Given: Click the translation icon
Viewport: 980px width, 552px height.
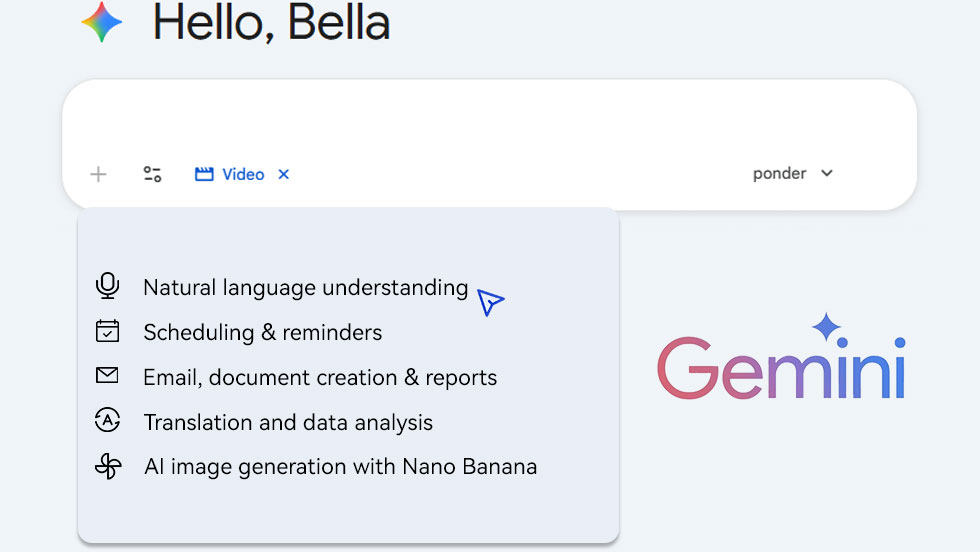Looking at the screenshot, I should (107, 421).
